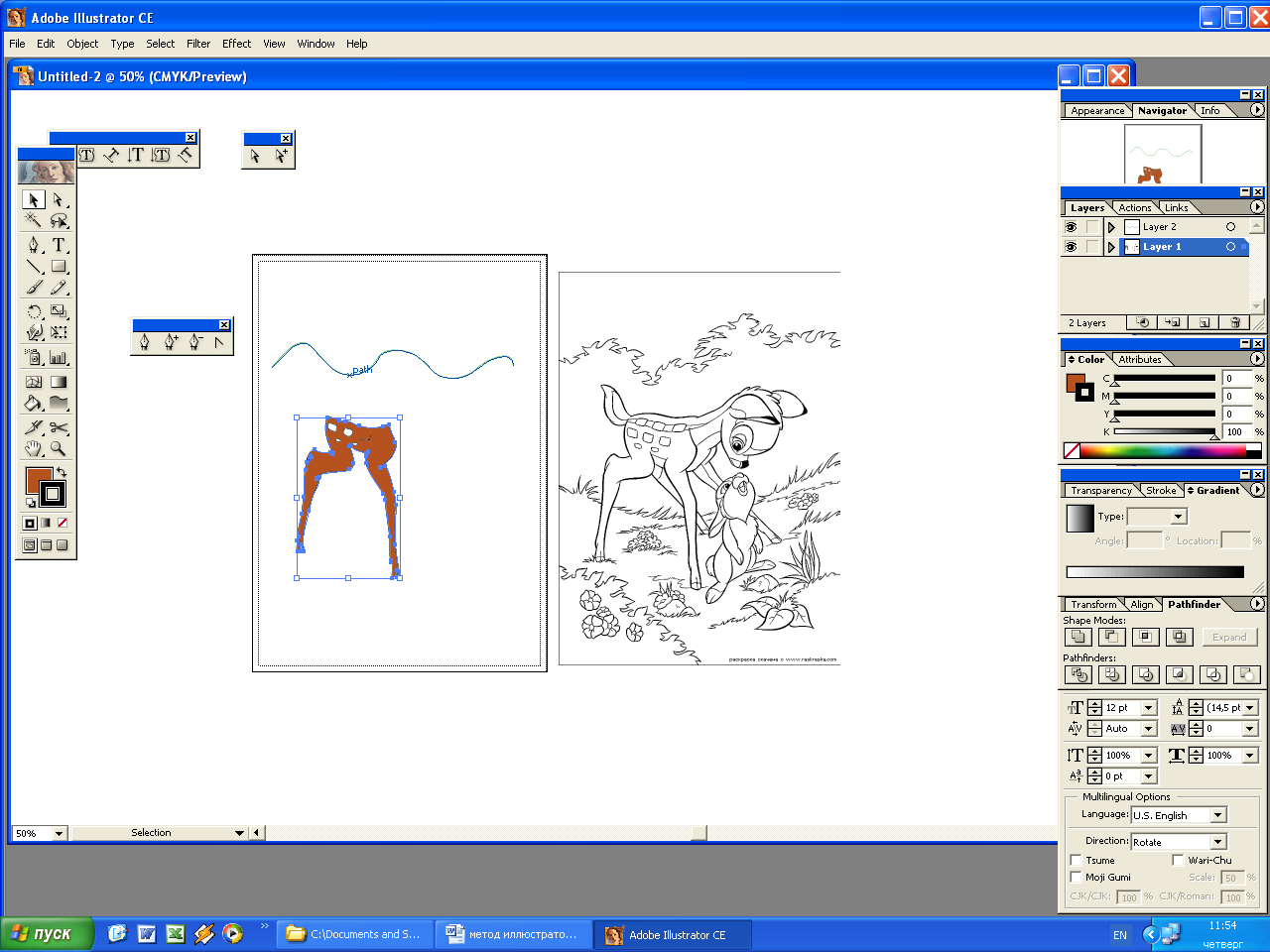Open the font size 12 pt dropdown
This screenshot has height=952, width=1270.
pos(1149,708)
